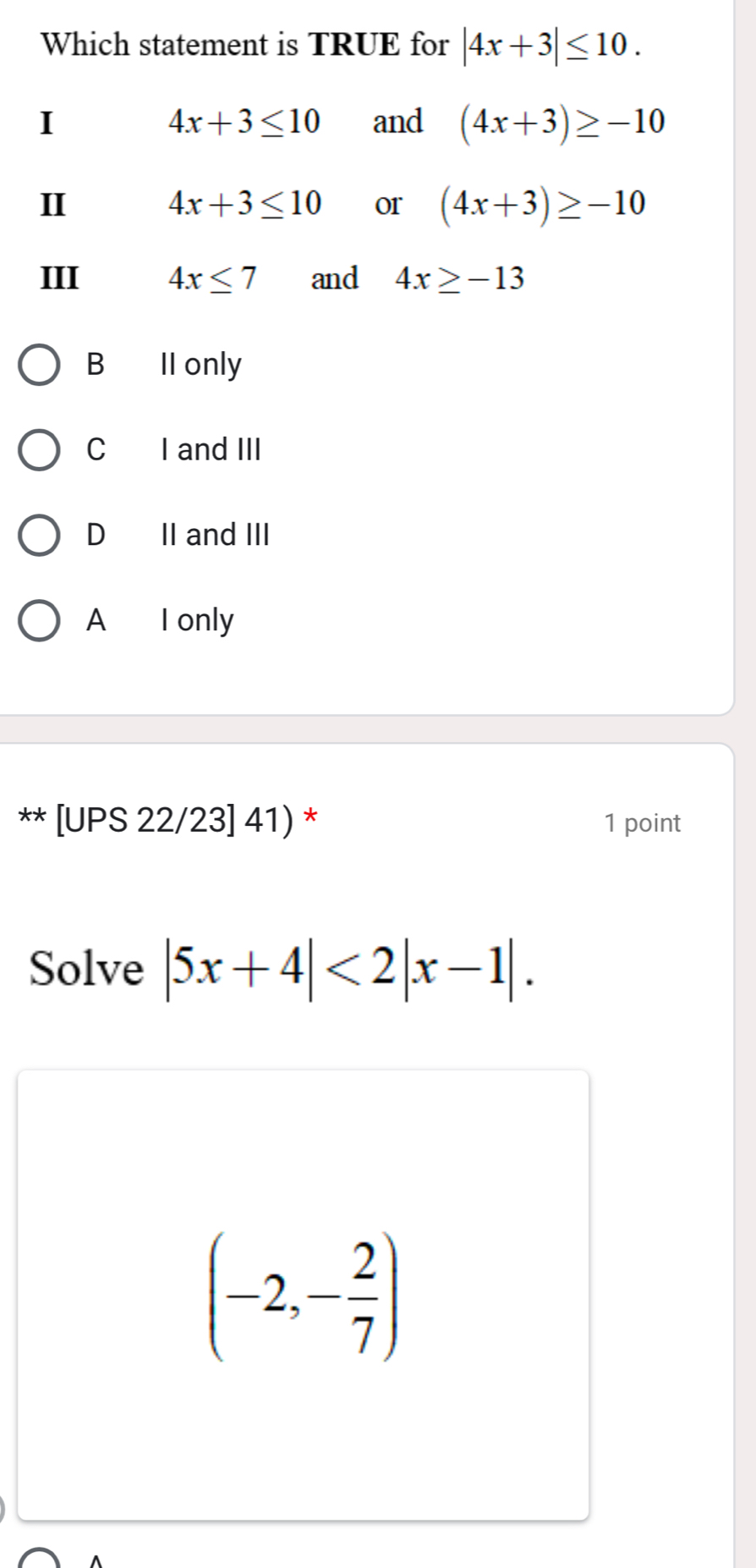Click the 'I and III' option text
Screen dimensions: 756x1568
coord(208,448)
